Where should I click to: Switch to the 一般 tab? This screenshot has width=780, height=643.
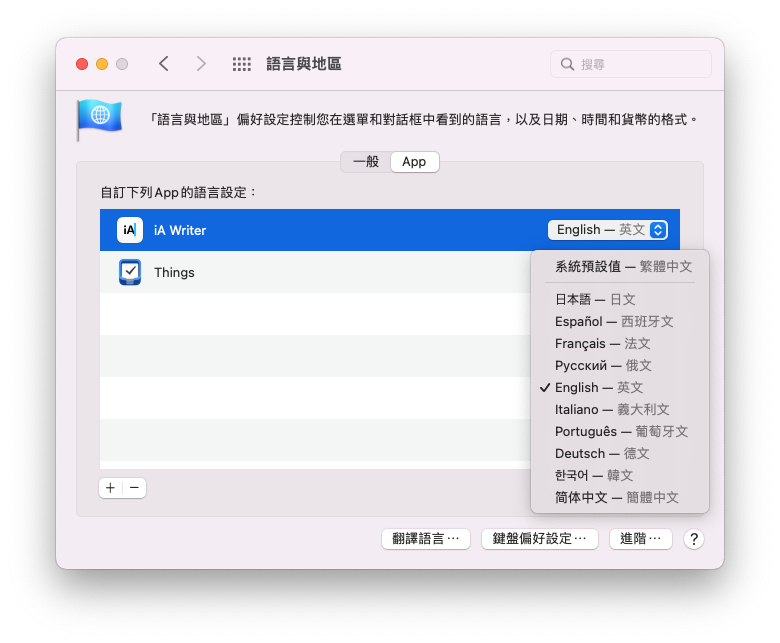tap(366, 162)
